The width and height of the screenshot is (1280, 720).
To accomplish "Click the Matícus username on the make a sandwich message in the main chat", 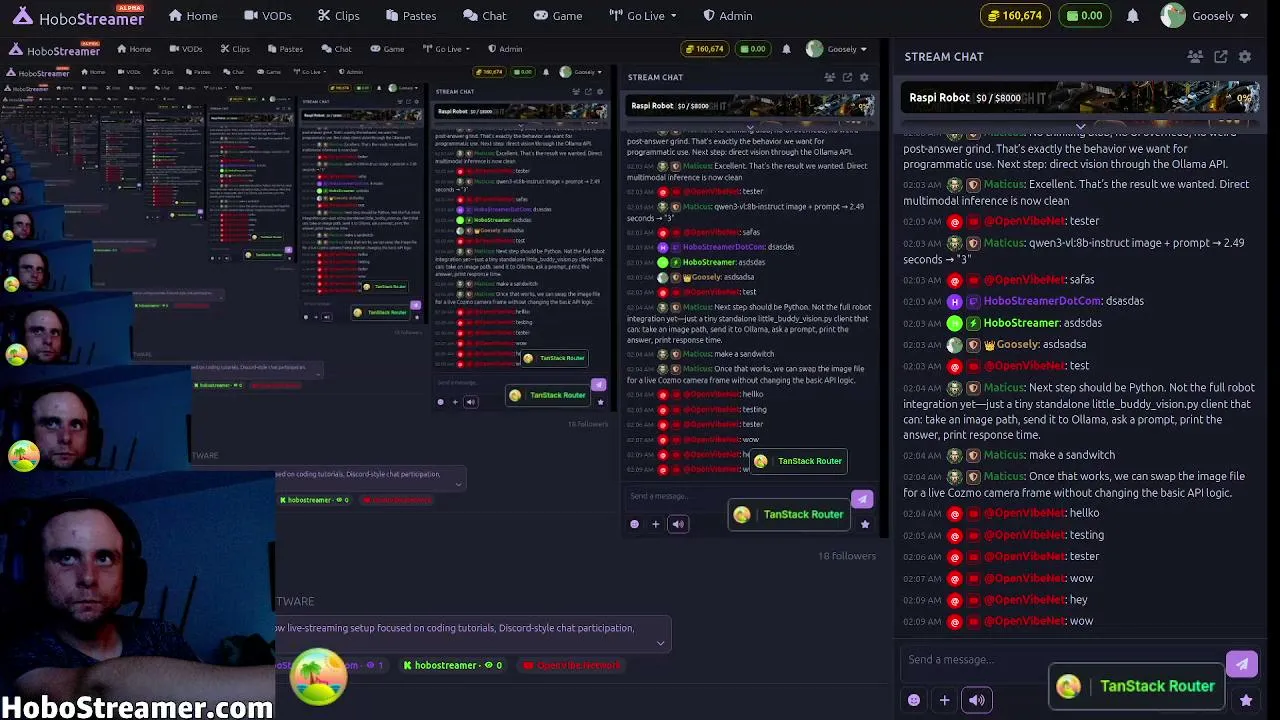I will [x=1003, y=455].
